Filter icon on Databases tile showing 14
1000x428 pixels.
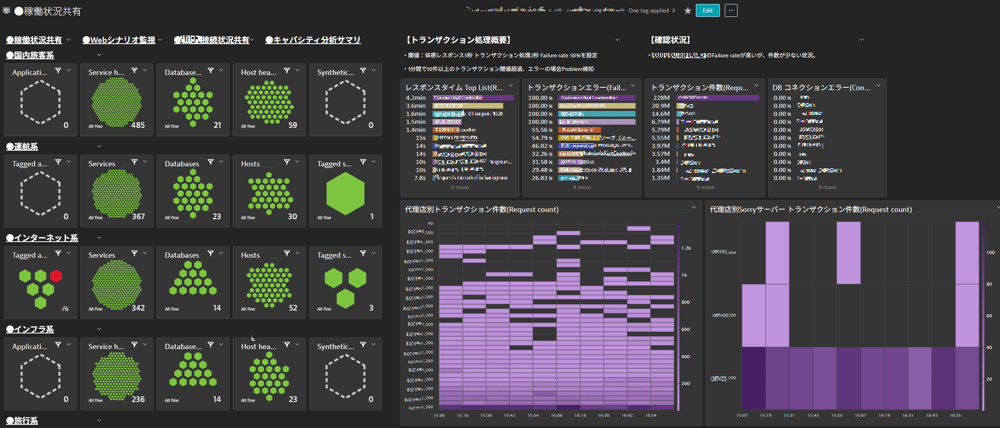(210, 255)
